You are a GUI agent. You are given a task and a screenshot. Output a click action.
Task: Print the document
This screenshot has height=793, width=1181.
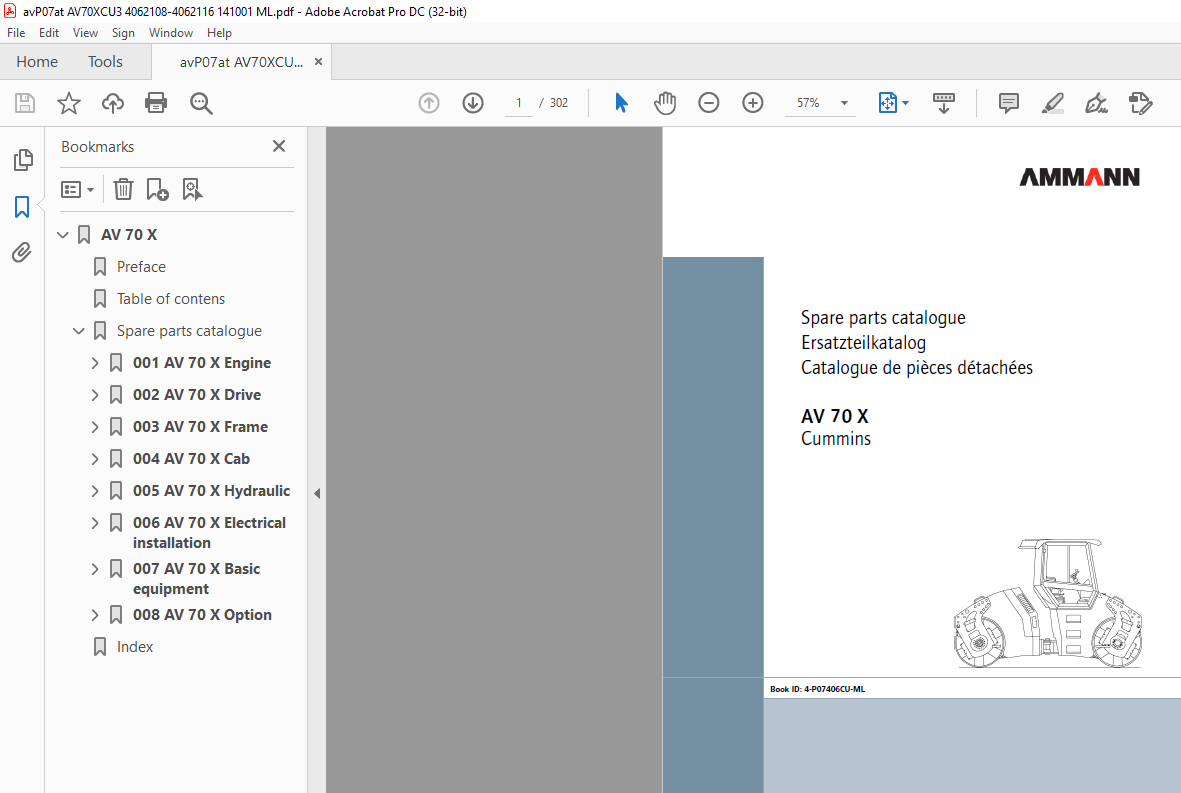pos(156,103)
